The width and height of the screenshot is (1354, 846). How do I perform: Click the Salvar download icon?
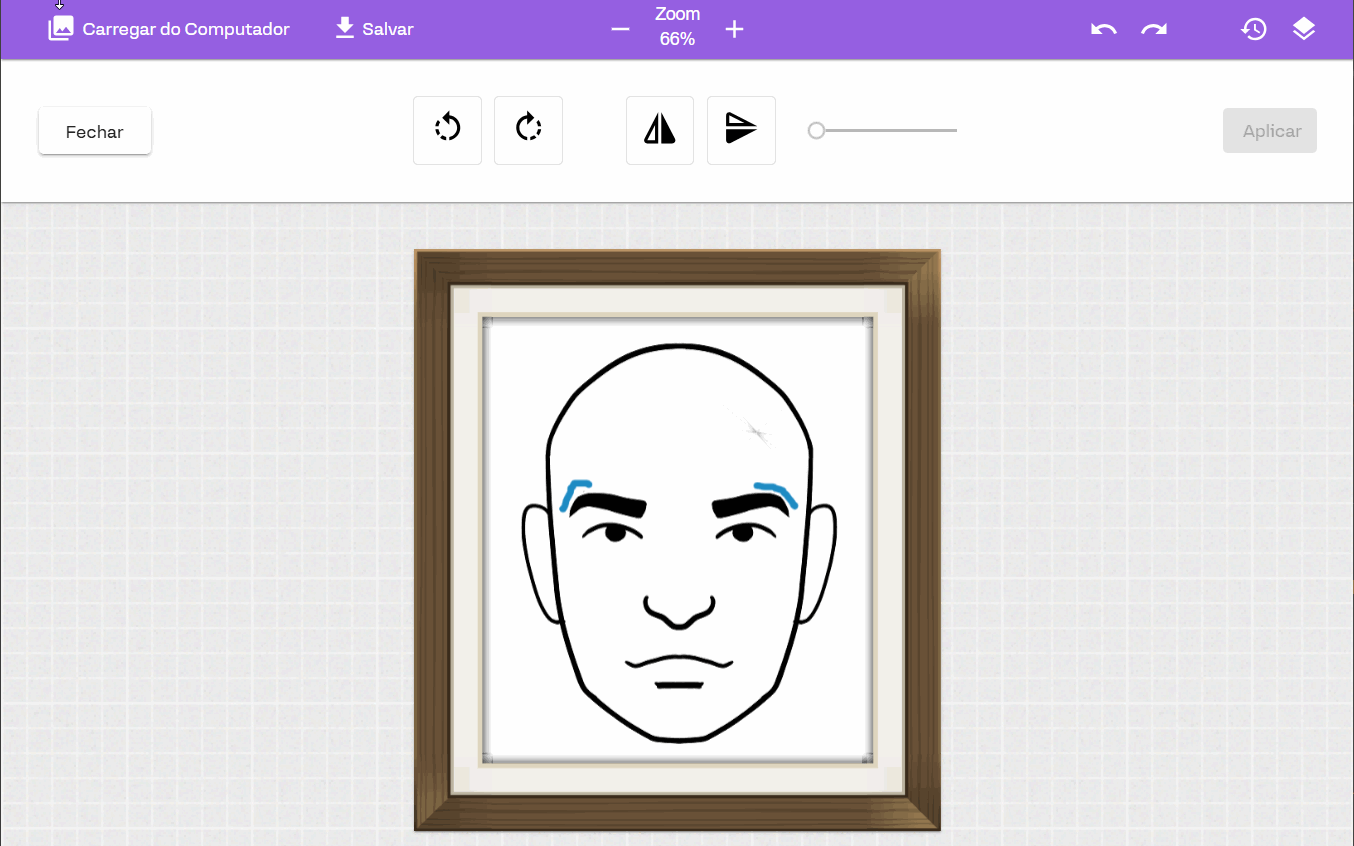point(345,28)
